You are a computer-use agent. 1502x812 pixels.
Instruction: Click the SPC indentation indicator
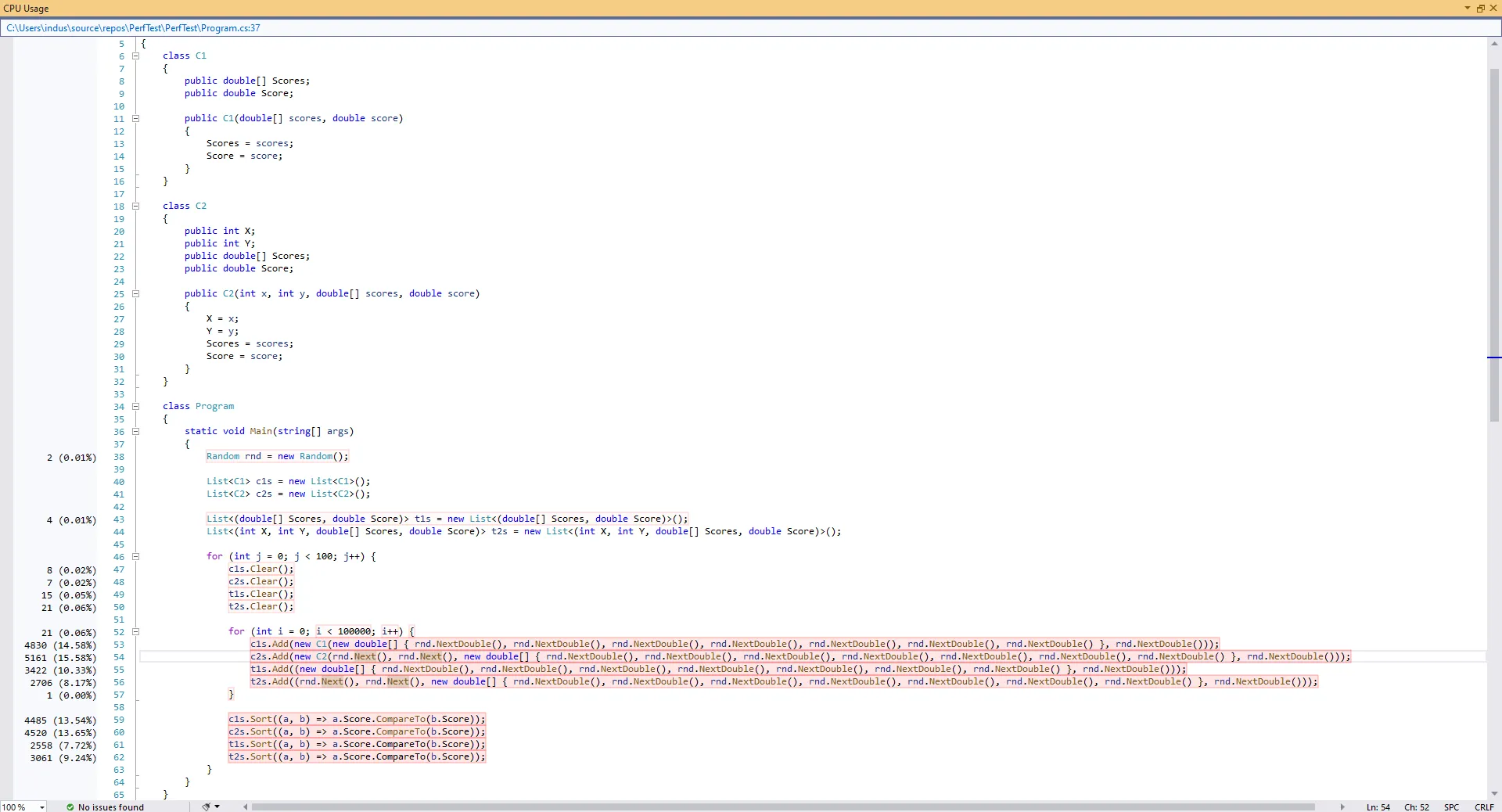pyautogui.click(x=1452, y=807)
